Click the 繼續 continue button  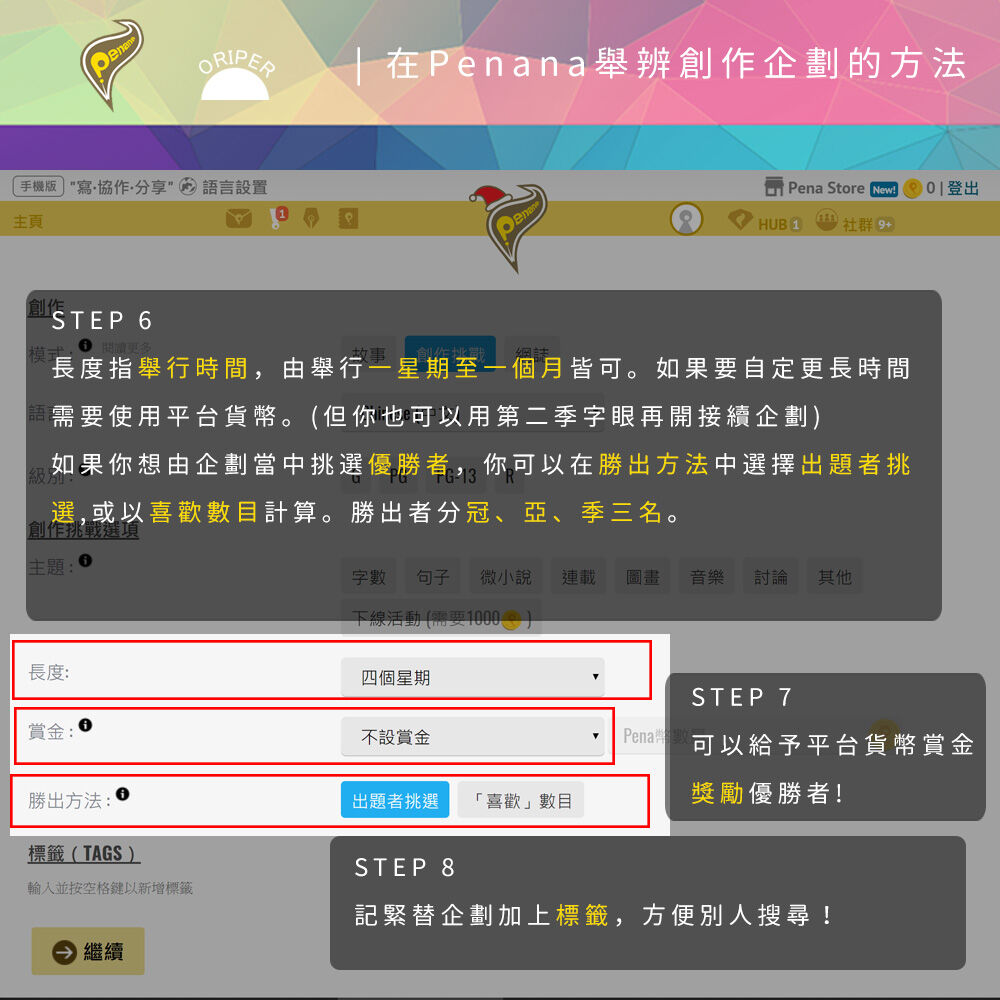88,951
